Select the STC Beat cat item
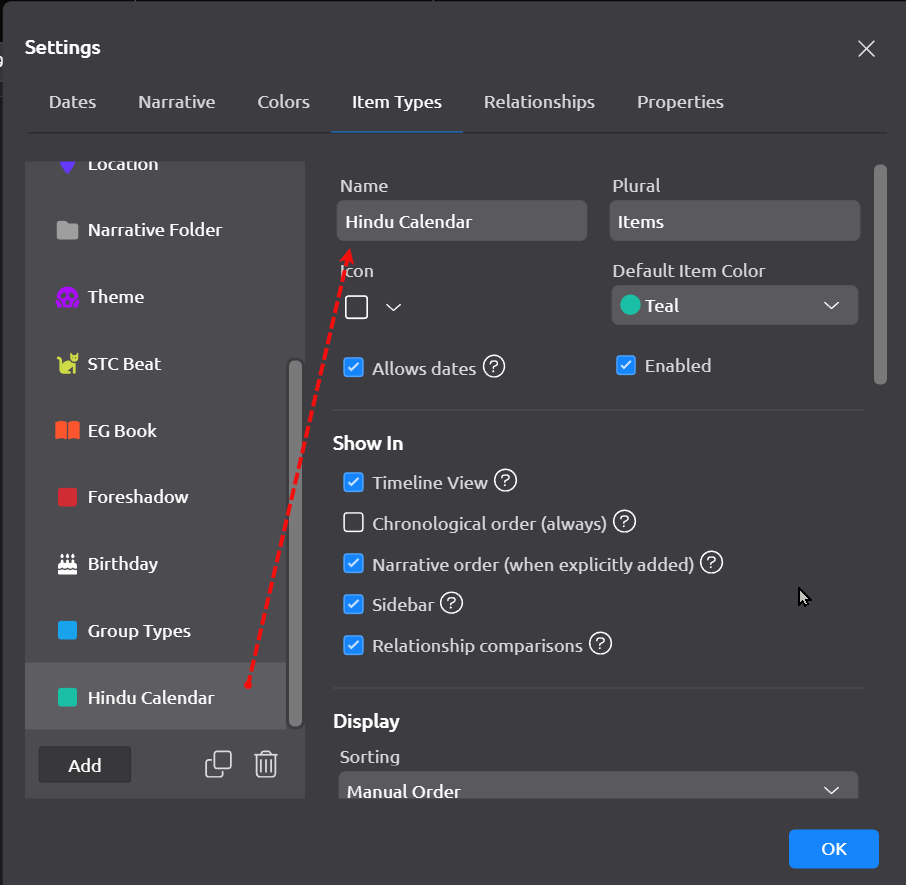The image size is (906, 885). coord(124,364)
